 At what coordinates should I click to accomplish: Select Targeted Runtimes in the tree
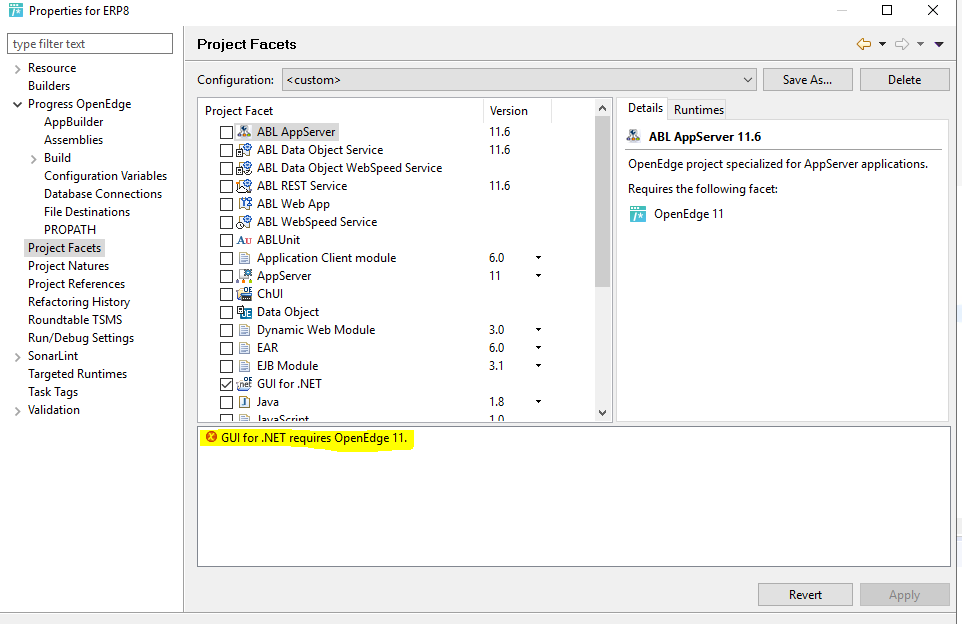[x=77, y=374]
